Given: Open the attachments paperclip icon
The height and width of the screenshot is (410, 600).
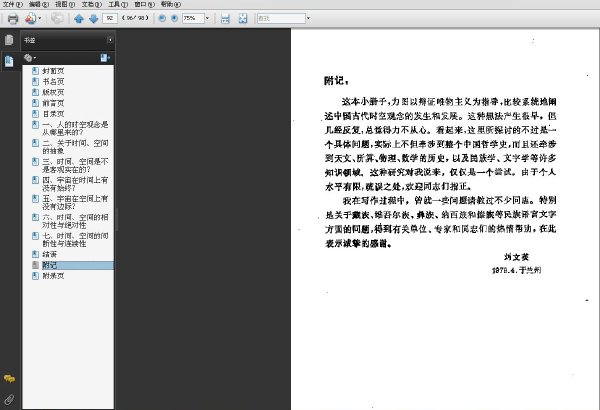Looking at the screenshot, I should [x=9, y=400].
